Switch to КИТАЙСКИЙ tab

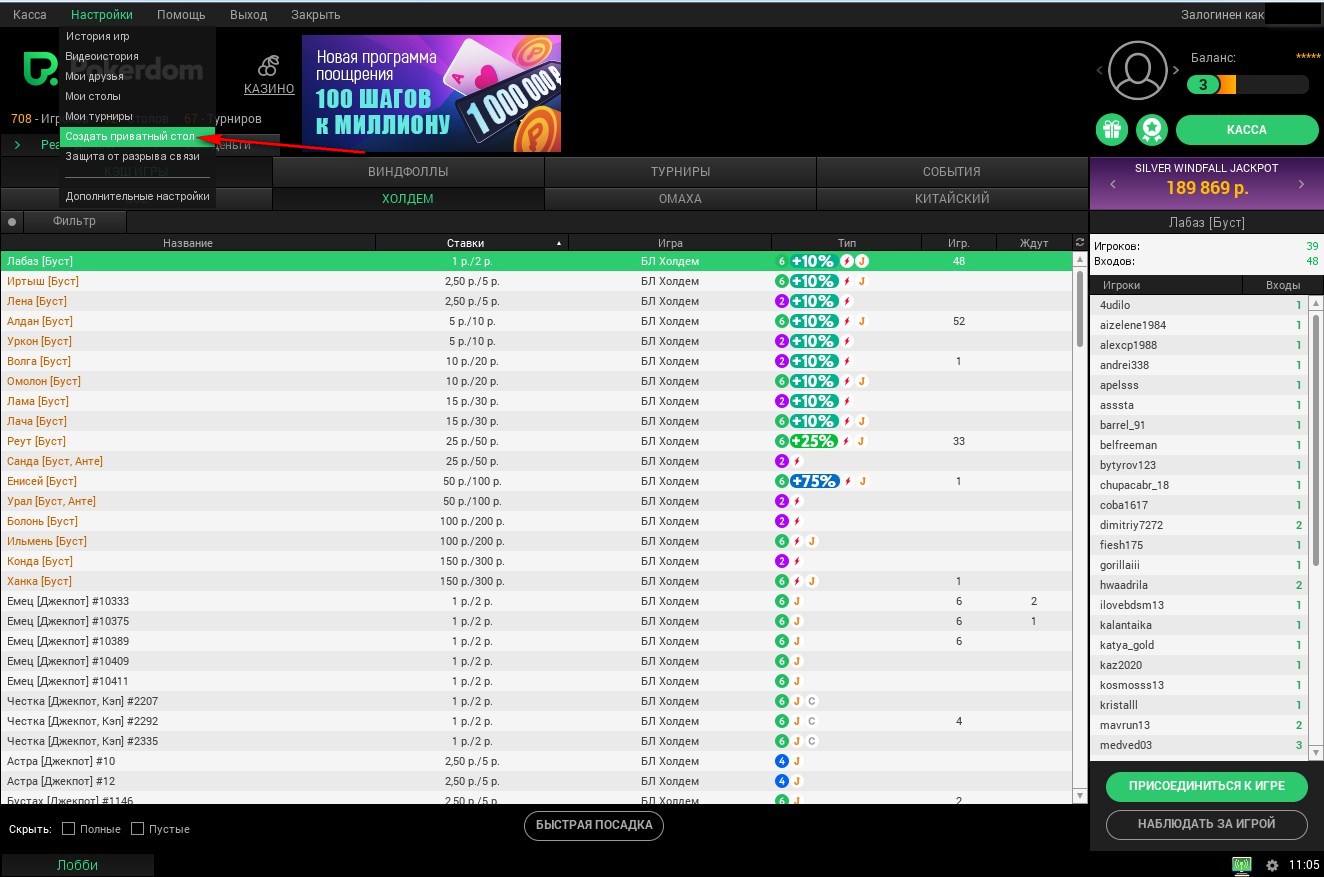[x=952, y=199]
